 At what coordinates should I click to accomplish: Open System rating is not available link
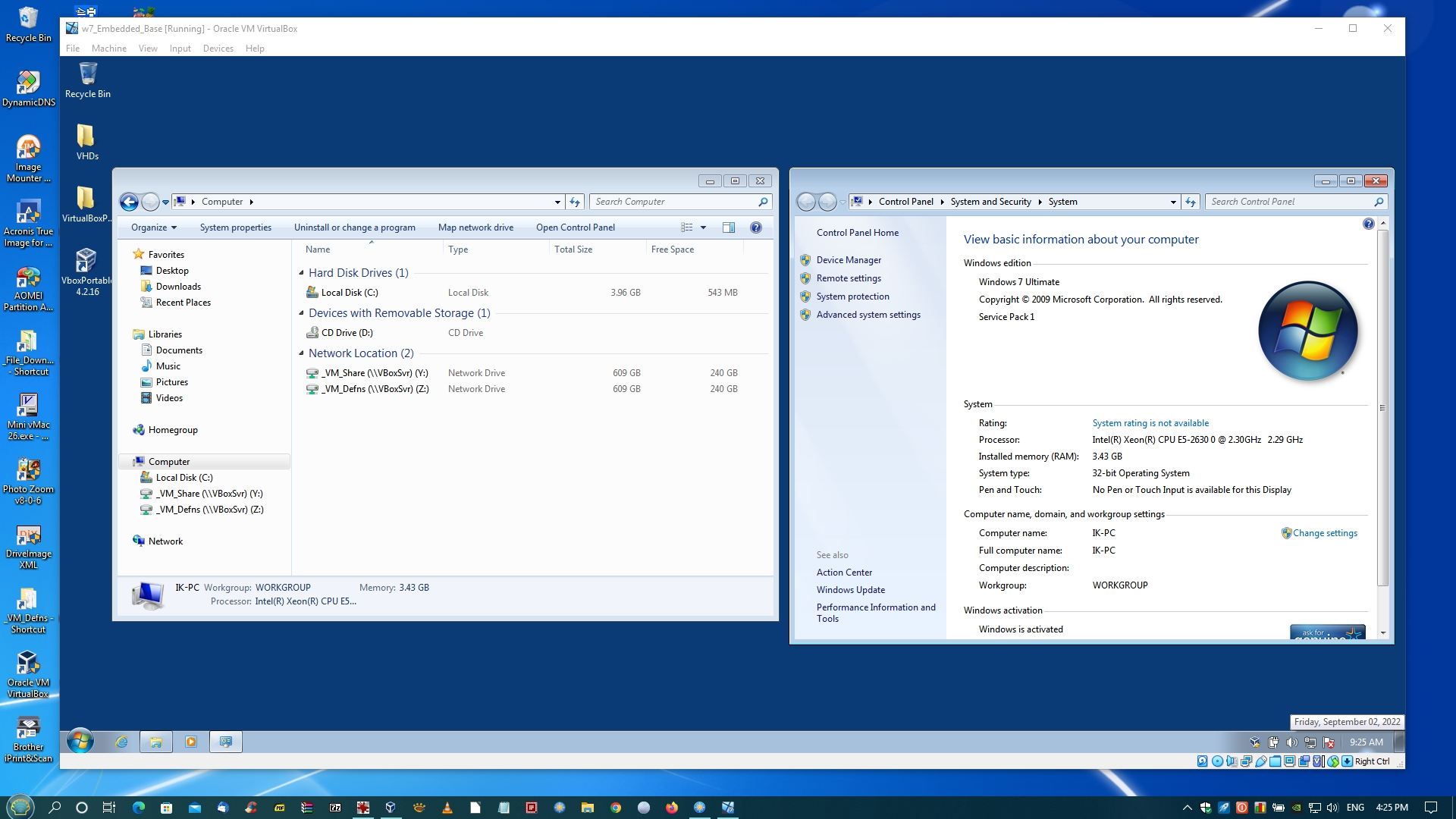click(x=1150, y=423)
